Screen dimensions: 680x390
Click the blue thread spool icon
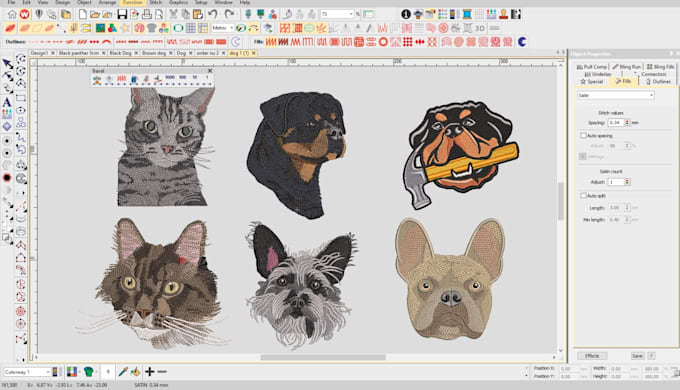(467, 14)
